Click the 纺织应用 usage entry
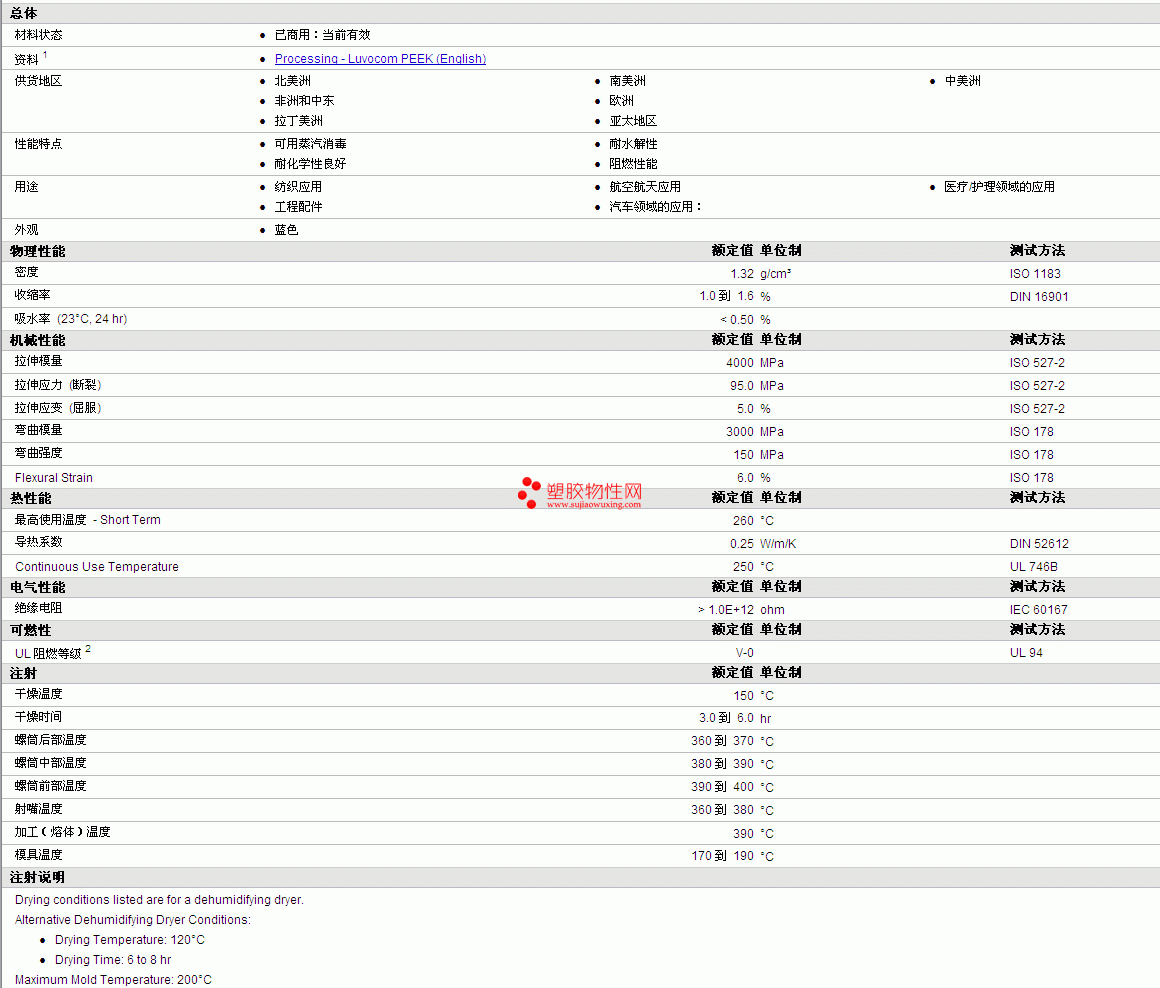Screen dimensions: 1160x988 point(299,186)
